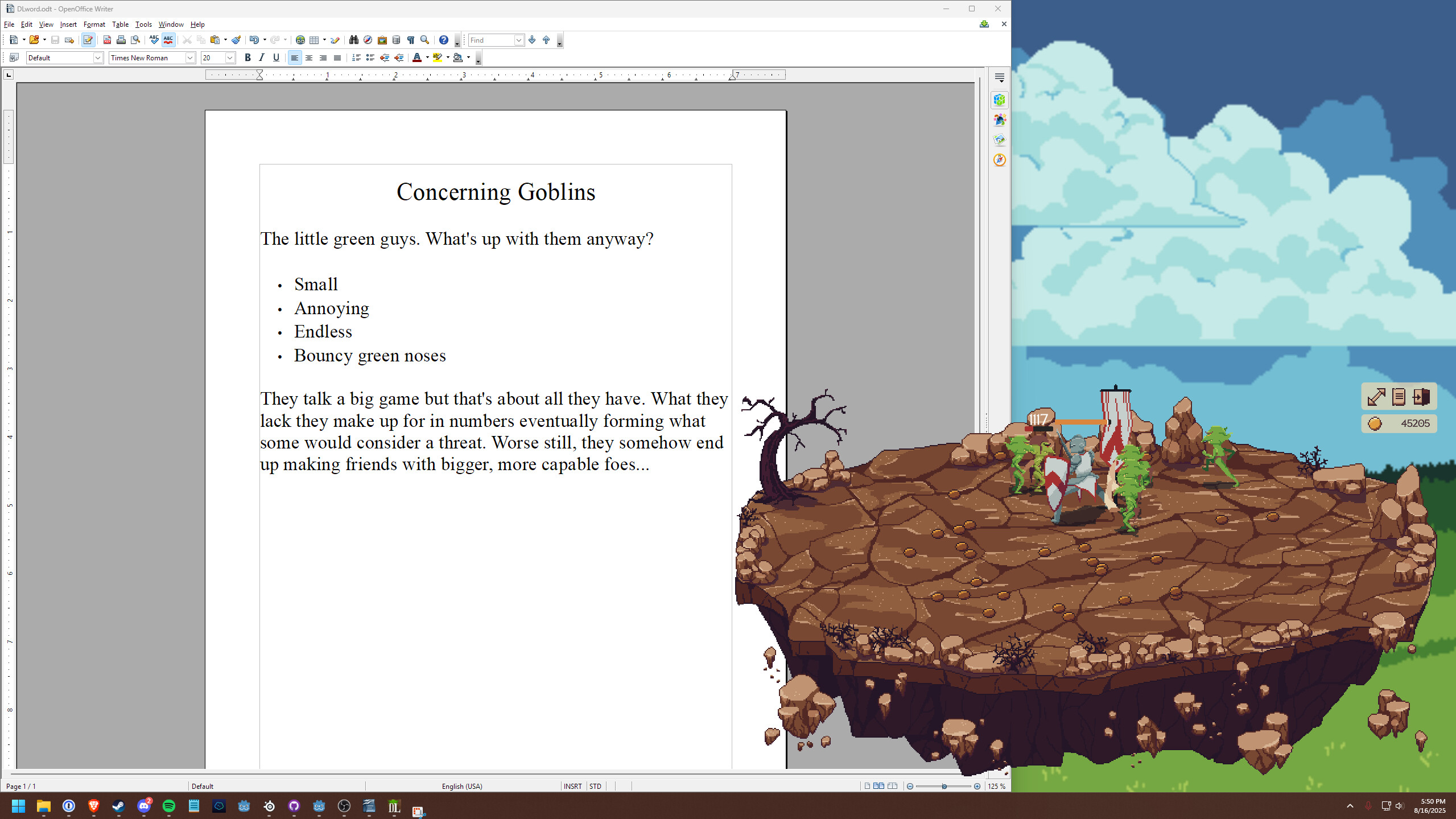
Task: Export document directly as PDF
Action: (x=107, y=40)
